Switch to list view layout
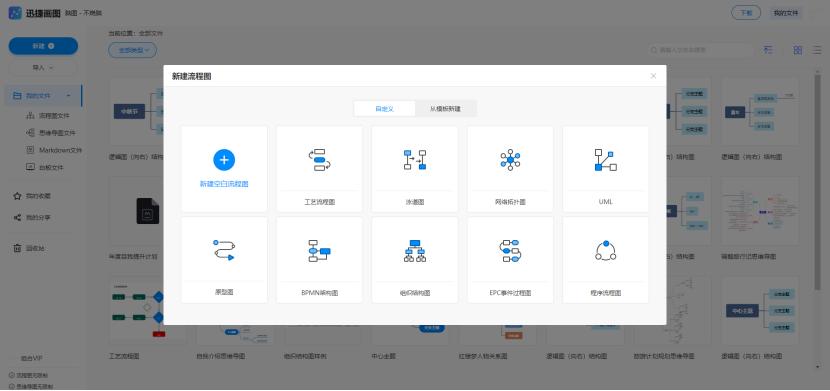Viewport: 830px width, 391px height. click(x=817, y=50)
